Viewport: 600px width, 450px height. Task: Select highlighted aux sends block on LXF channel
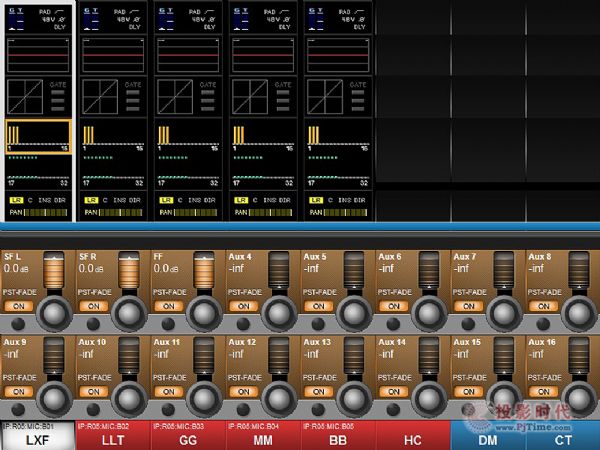pyautogui.click(x=37, y=134)
